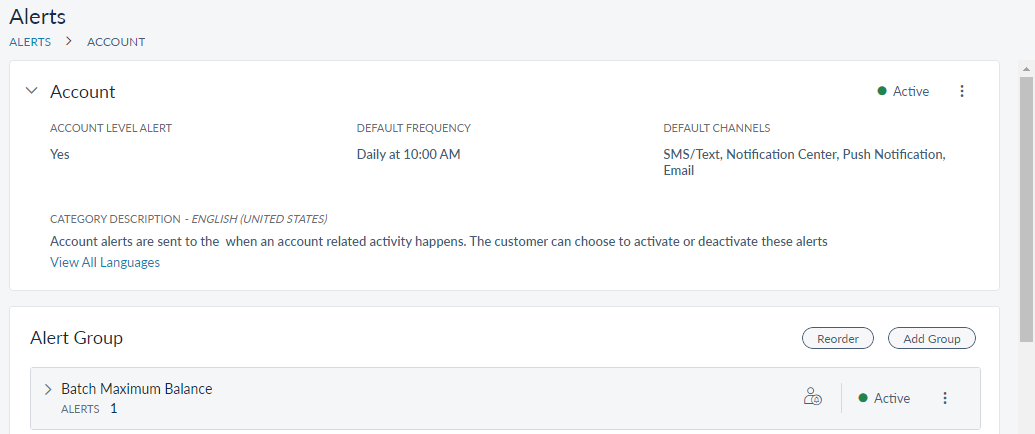
Task: Open the Account section kebab menu
Action: (962, 91)
